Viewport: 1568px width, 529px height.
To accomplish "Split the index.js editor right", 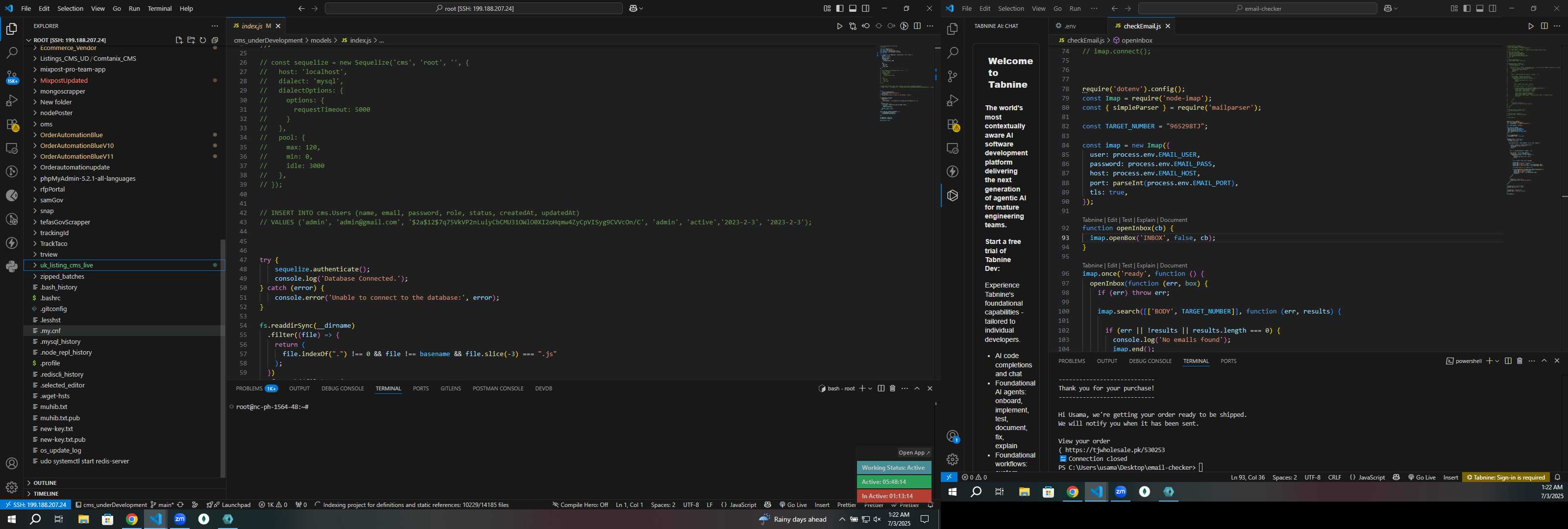I will coord(917,26).
